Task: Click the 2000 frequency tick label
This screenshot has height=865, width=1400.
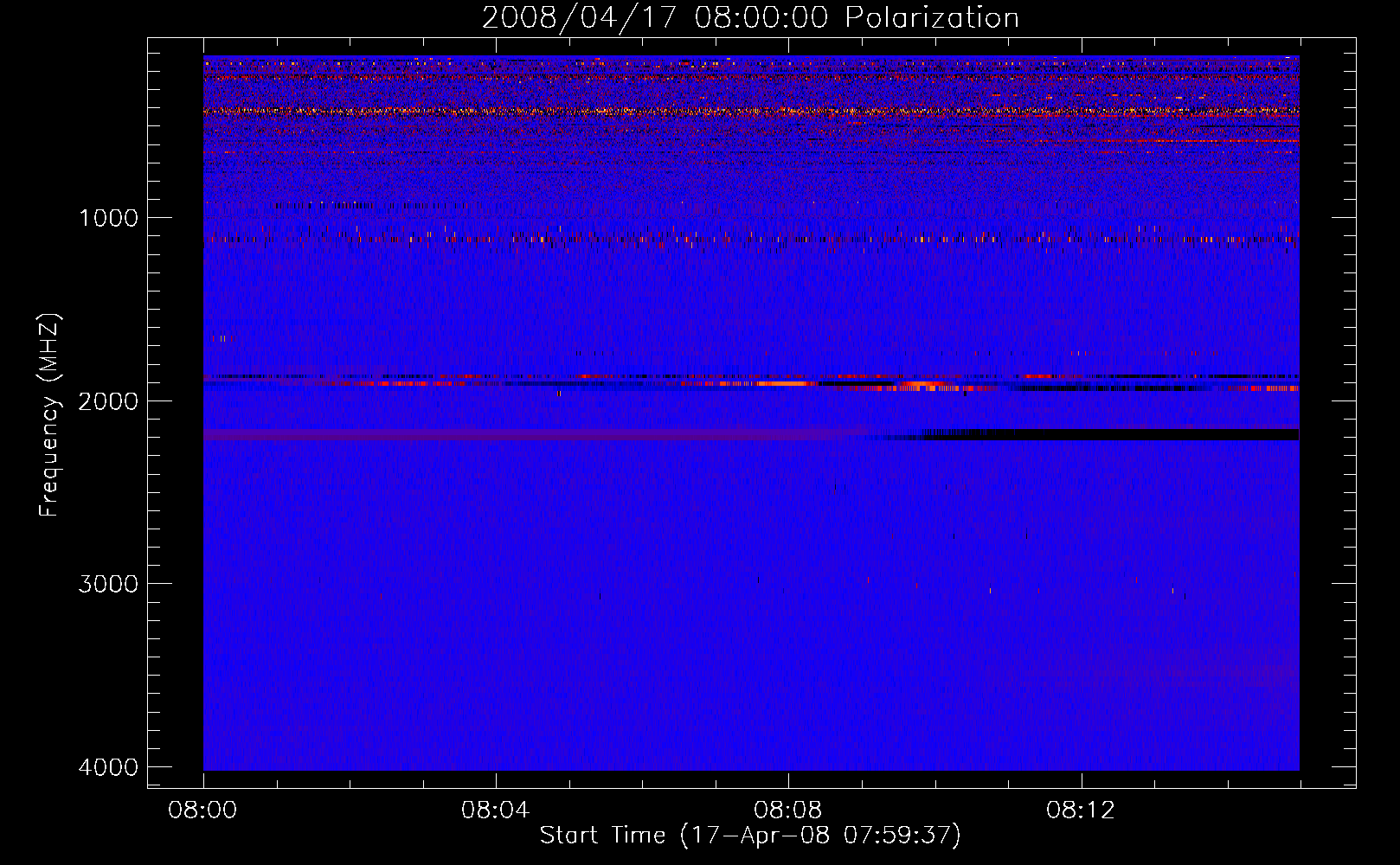Action: click(108, 400)
